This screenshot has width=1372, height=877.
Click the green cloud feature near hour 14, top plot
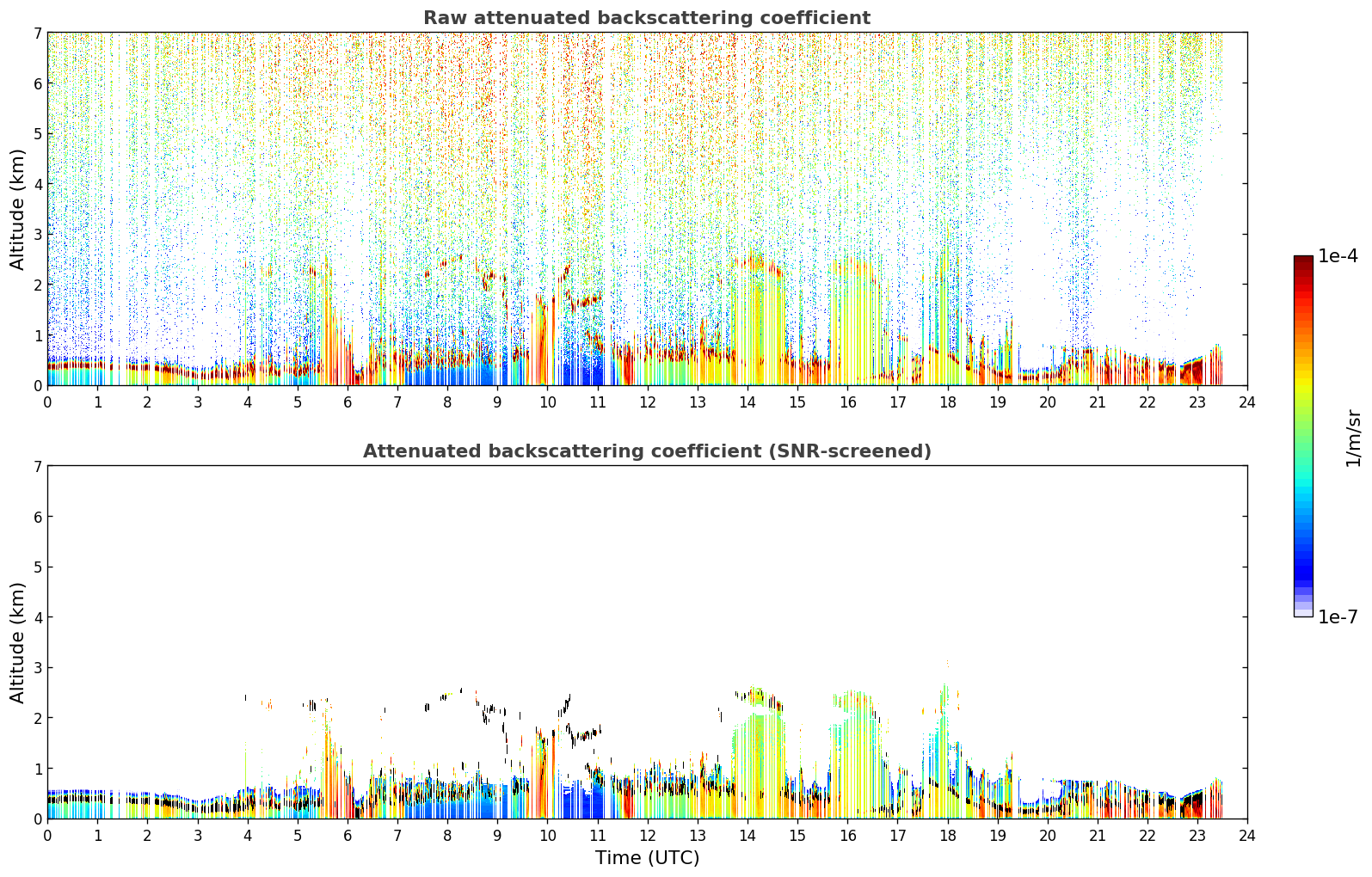tap(755, 318)
